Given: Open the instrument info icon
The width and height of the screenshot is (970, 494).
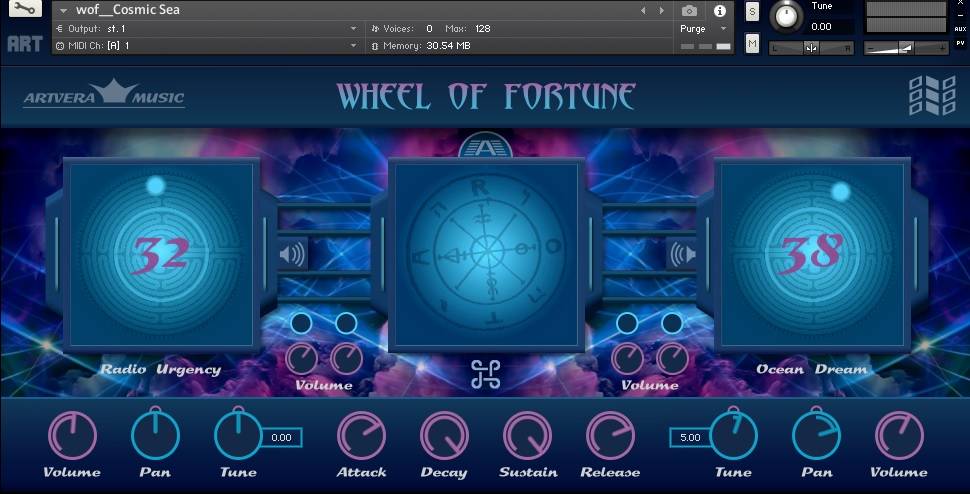Looking at the screenshot, I should click(x=719, y=11).
